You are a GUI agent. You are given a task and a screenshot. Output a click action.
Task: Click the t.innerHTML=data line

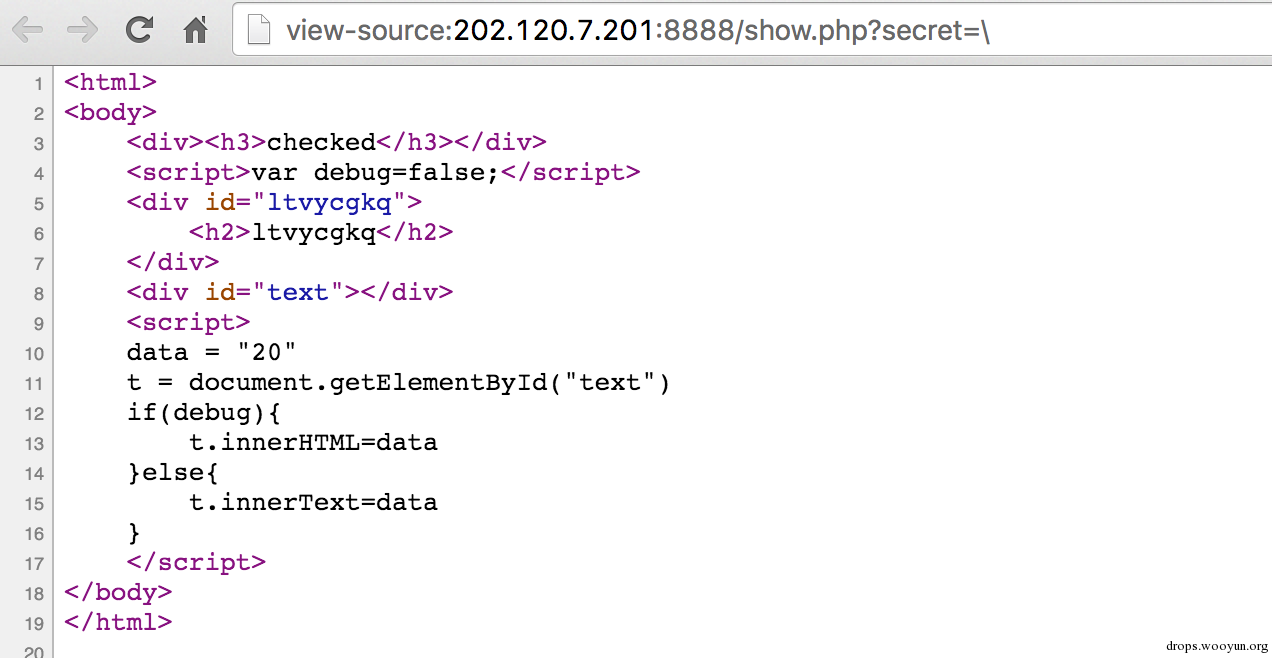313,442
